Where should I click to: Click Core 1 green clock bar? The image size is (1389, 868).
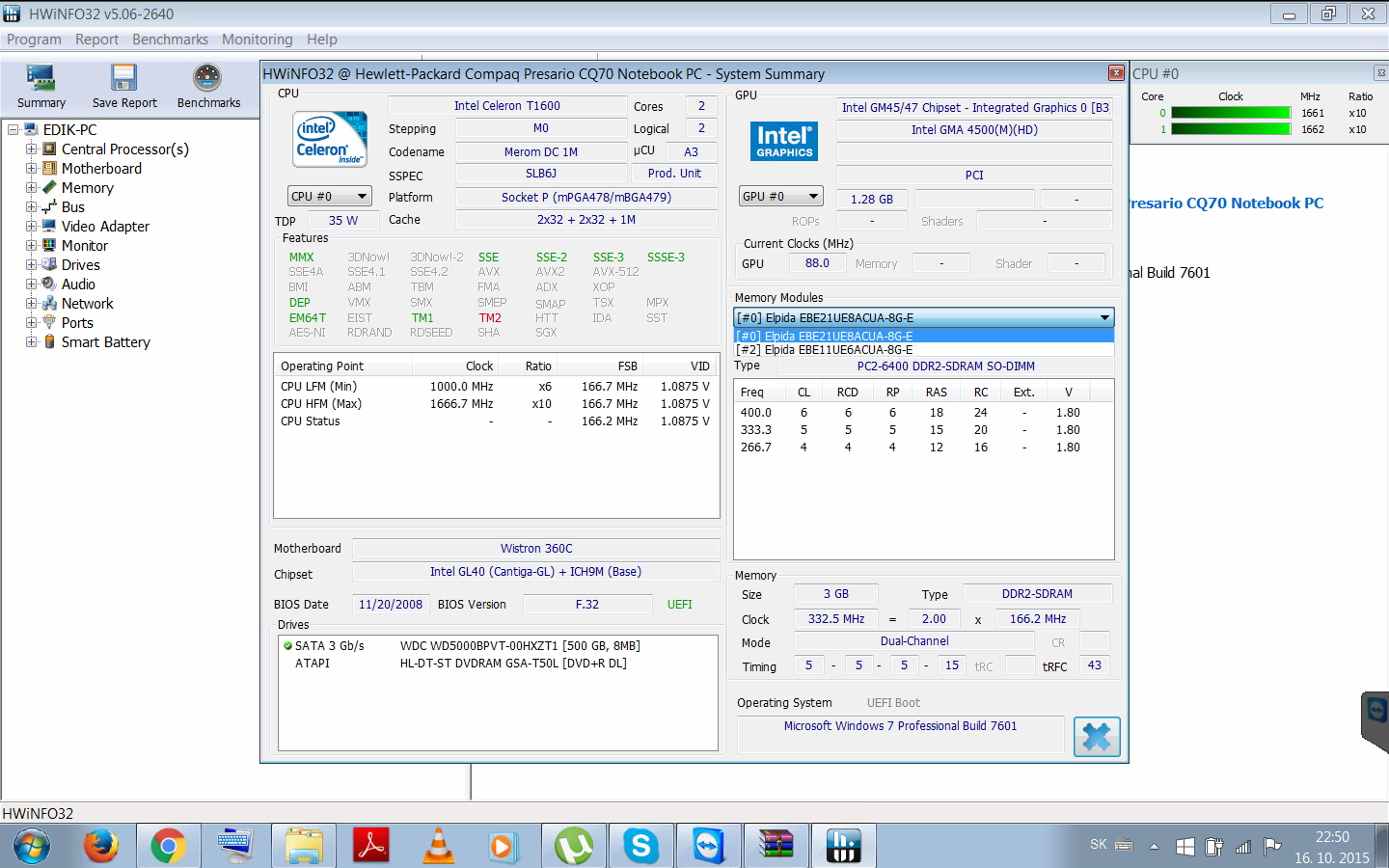[x=1231, y=129]
